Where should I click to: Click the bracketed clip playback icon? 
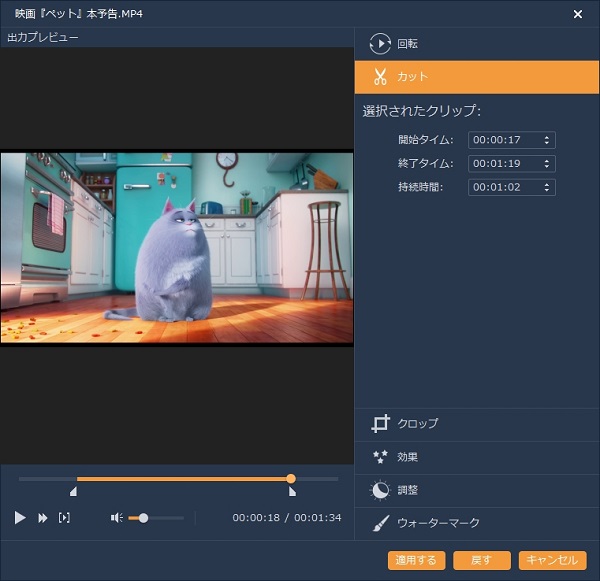(65, 518)
